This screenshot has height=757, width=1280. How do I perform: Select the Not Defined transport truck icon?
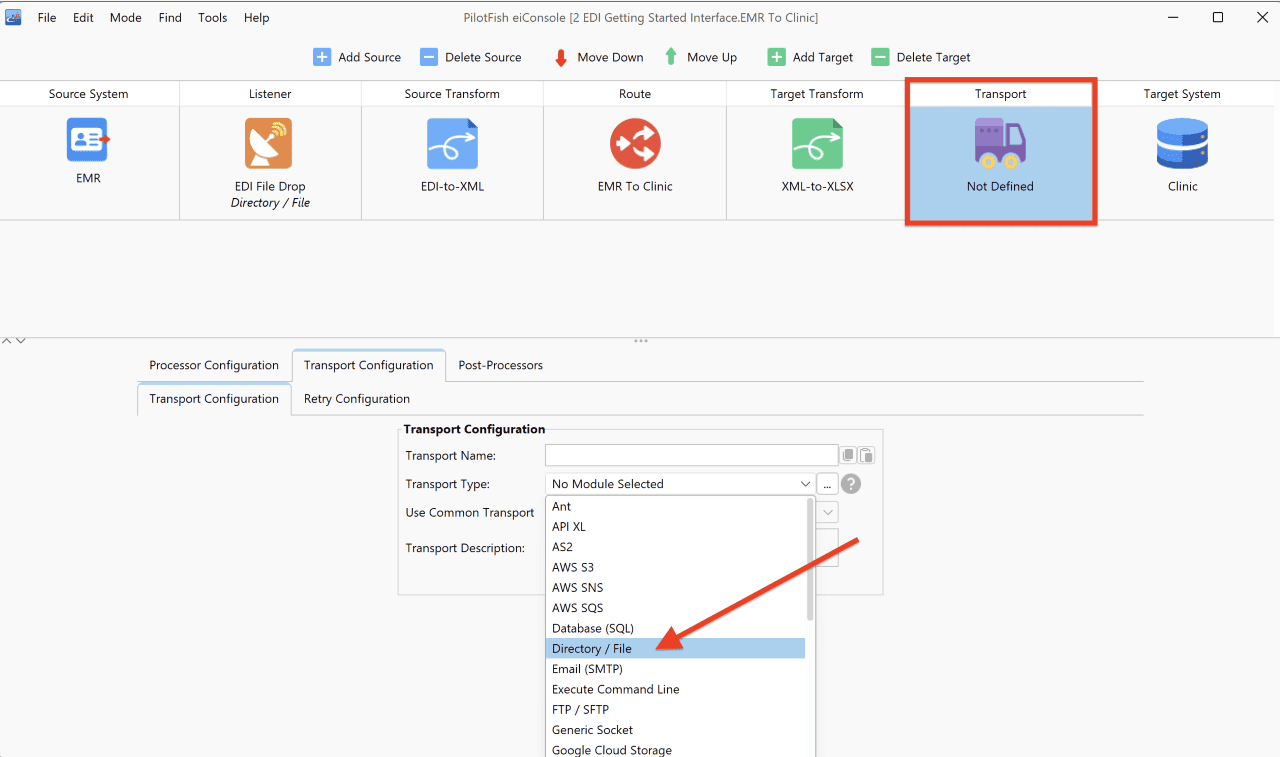tap(1000, 143)
